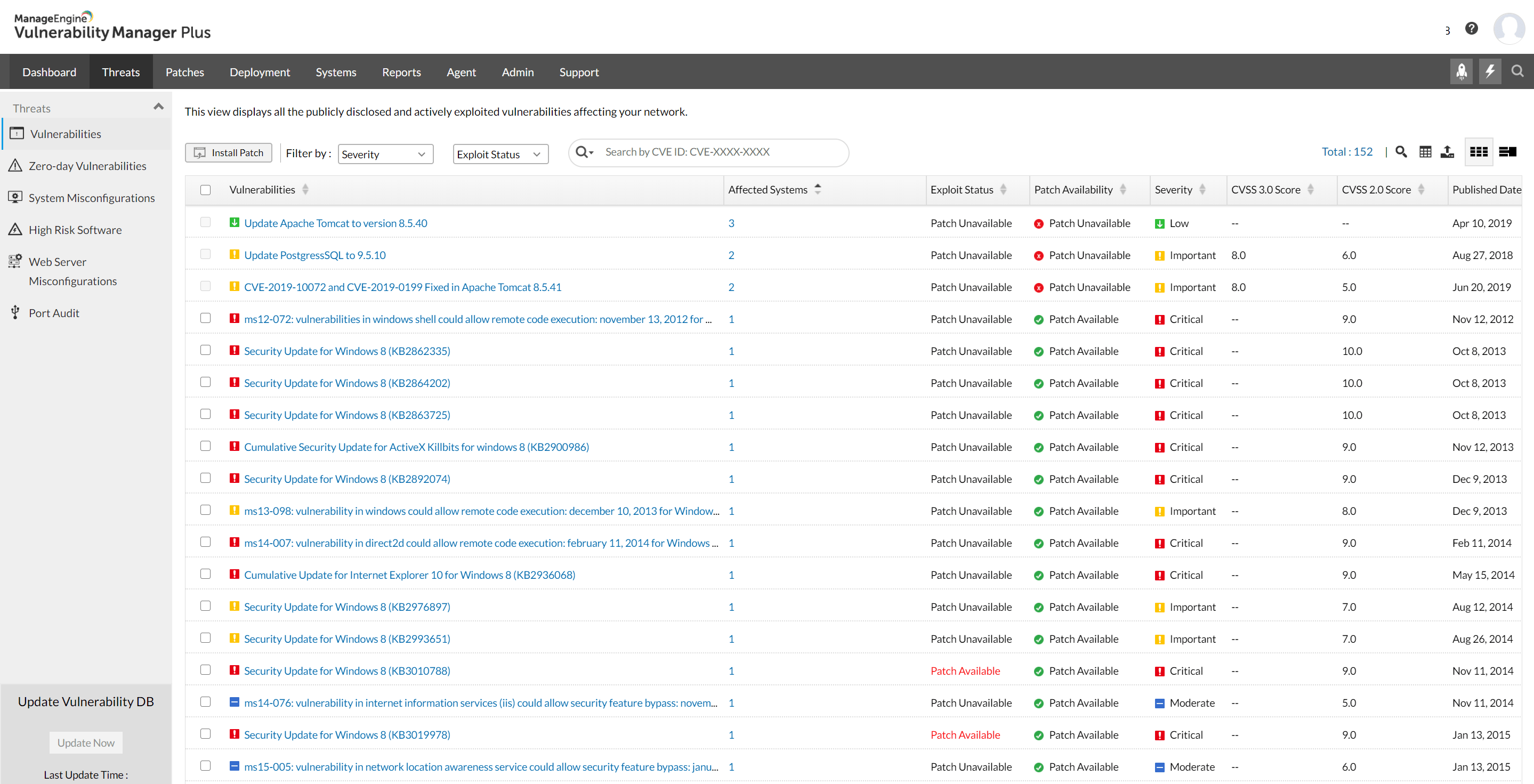Viewport: 1534px width, 784px height.
Task: Sort by CVSS 3.0 Score column arrows
Action: pos(1311,189)
